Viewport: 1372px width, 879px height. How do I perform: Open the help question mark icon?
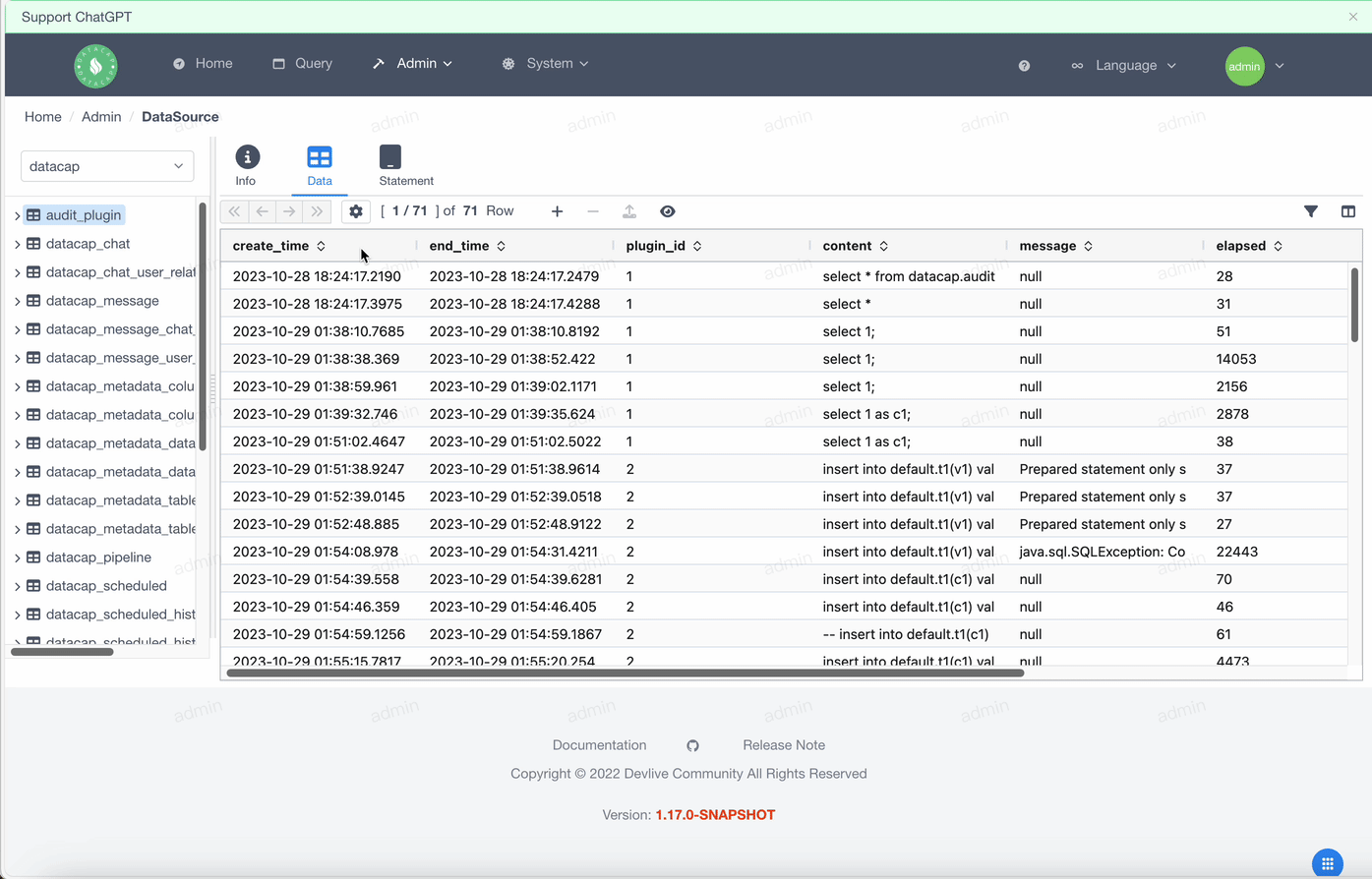tap(1024, 66)
